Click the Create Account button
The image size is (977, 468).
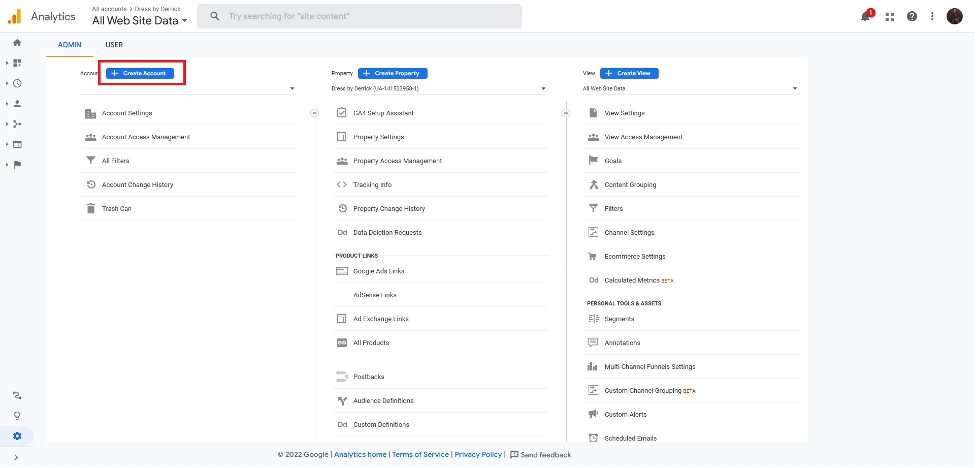pos(140,74)
